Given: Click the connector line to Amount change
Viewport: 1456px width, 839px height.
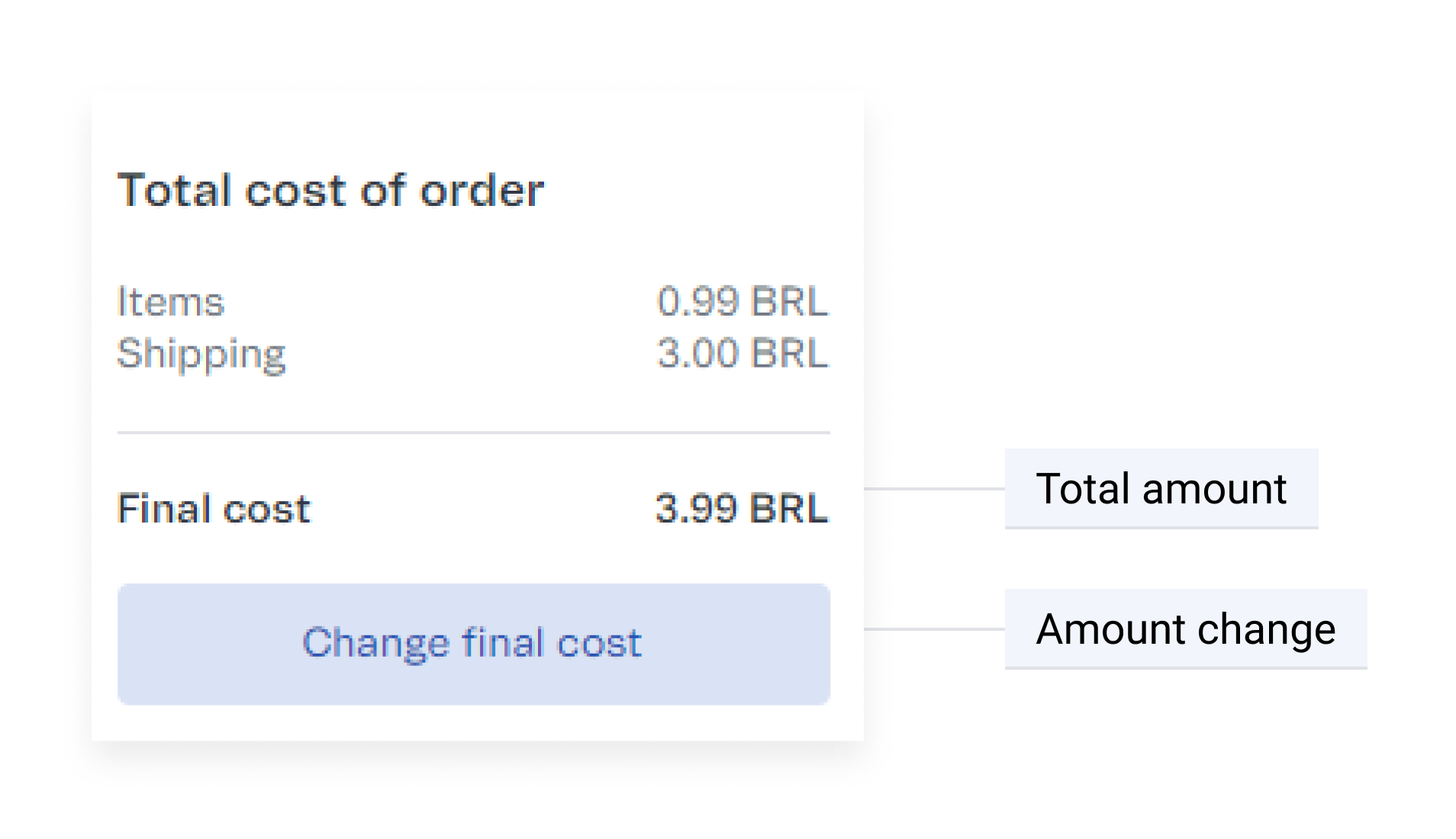Looking at the screenshot, I should point(934,629).
